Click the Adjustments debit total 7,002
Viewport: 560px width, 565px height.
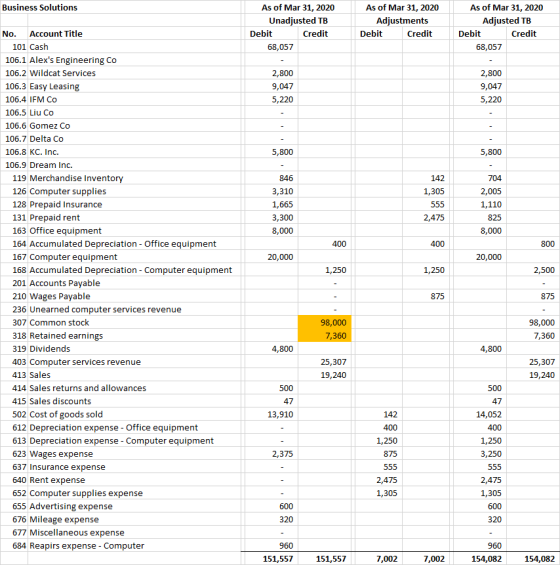387,559
